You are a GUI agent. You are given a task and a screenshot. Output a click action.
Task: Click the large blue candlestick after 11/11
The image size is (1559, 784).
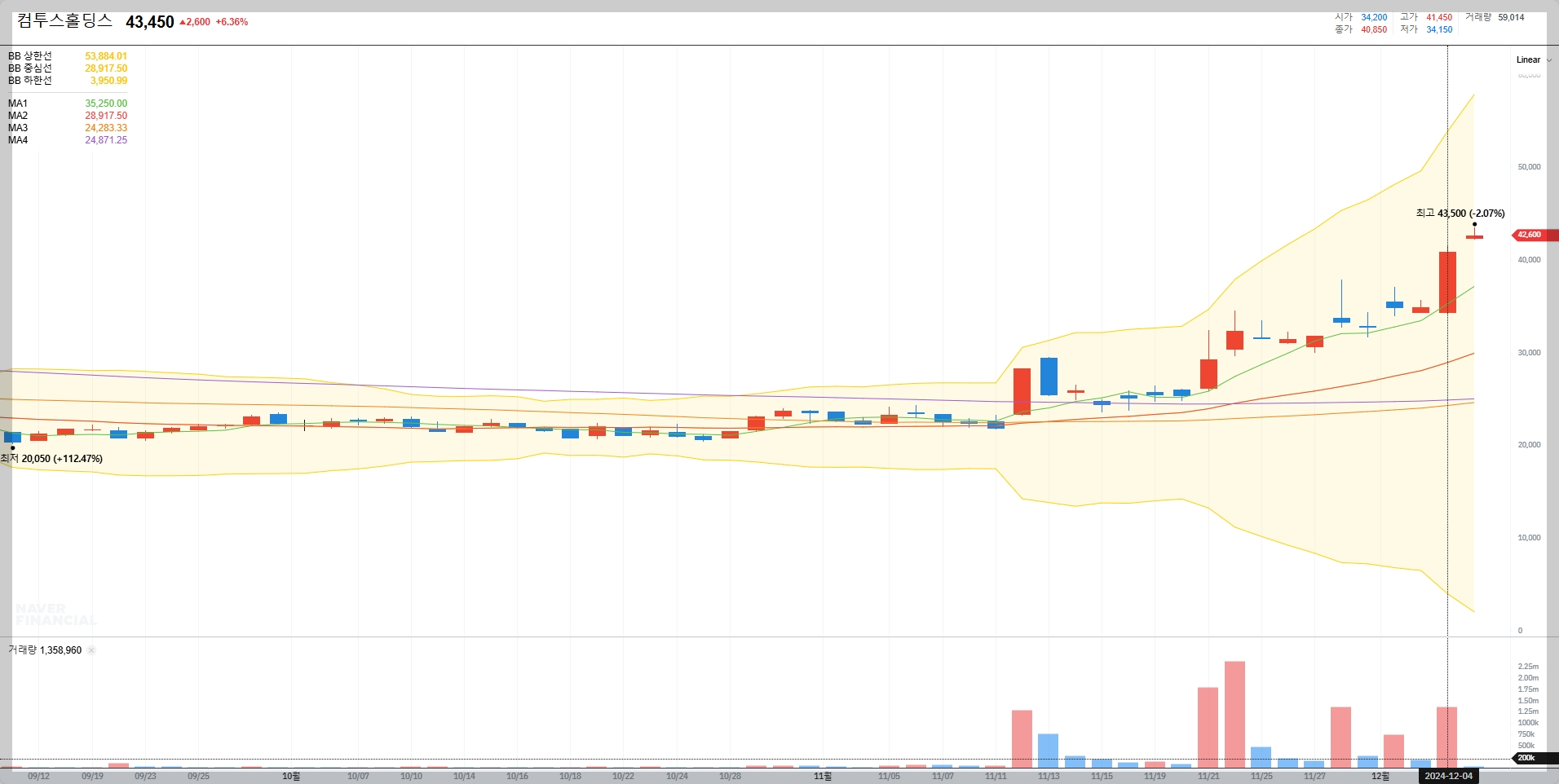[1049, 377]
